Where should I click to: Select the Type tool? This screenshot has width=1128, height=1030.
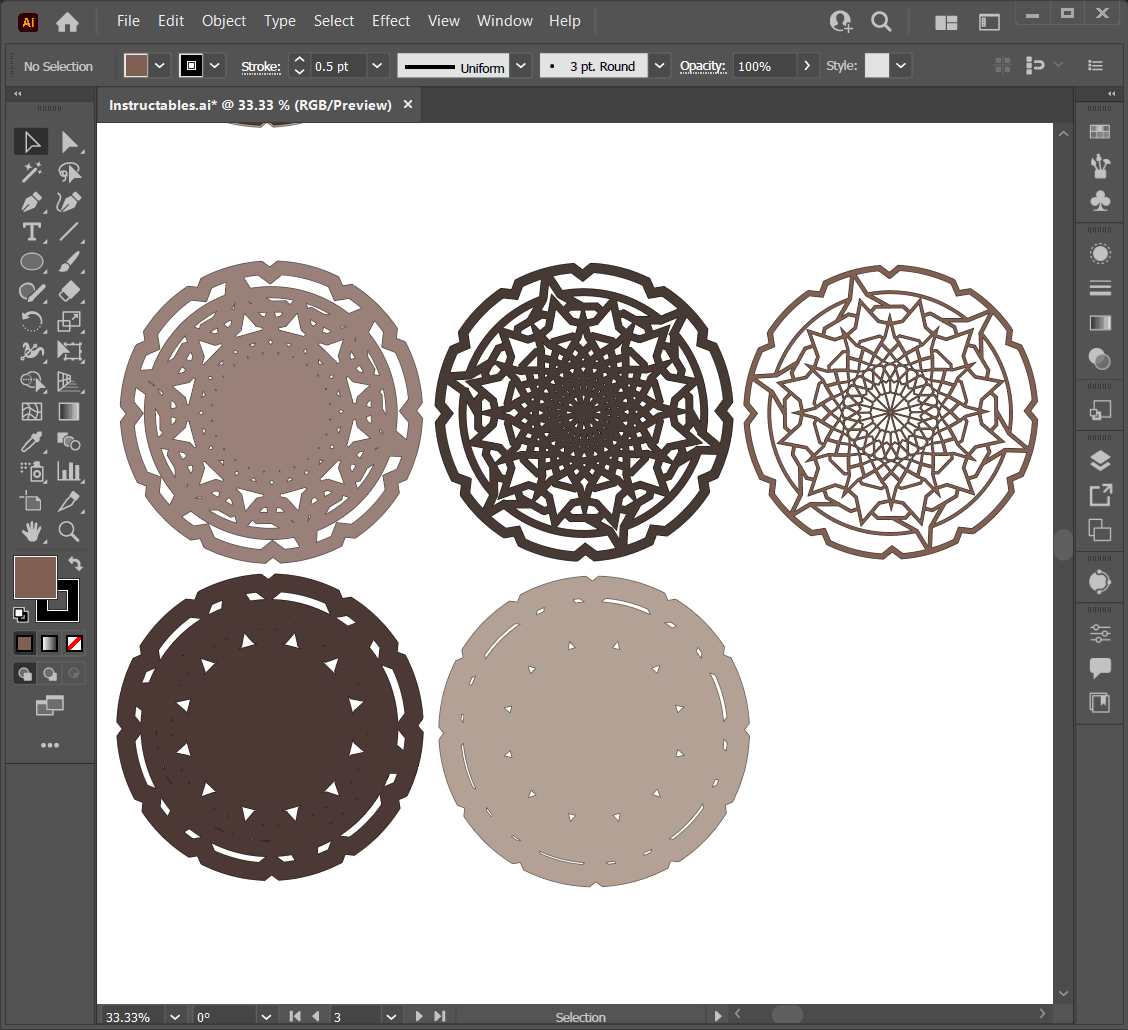pyautogui.click(x=31, y=232)
